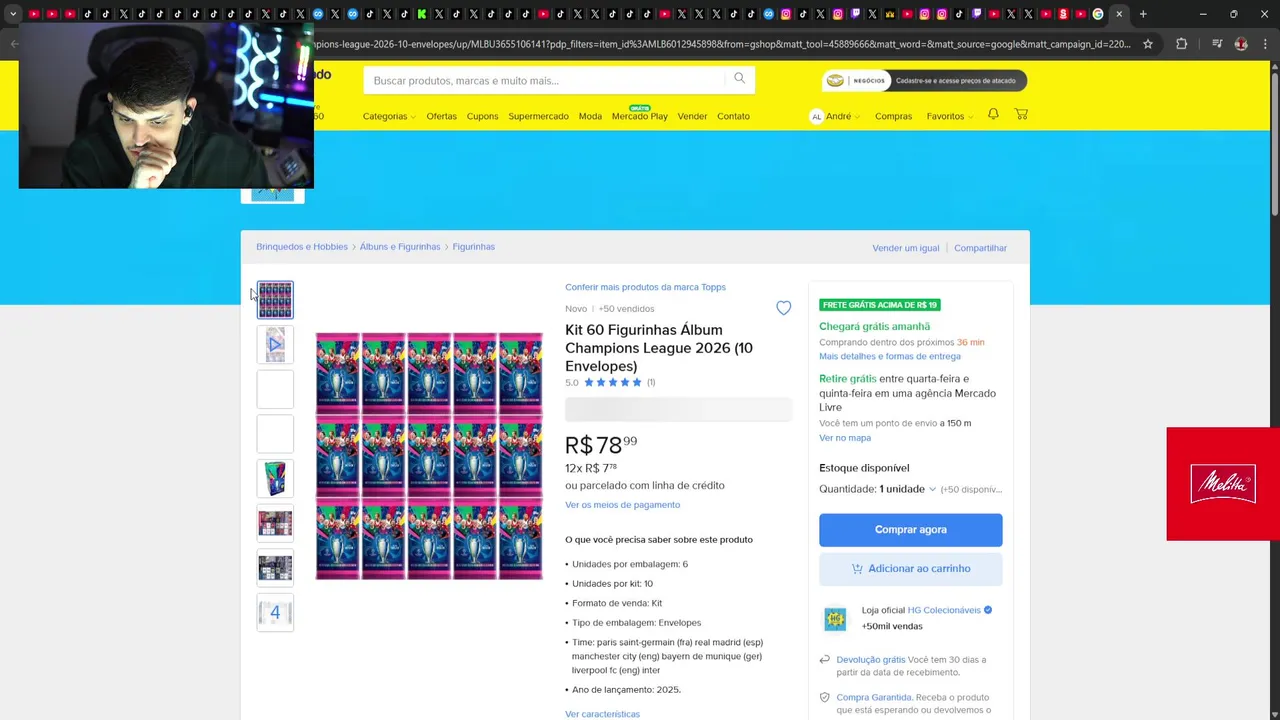The image size is (1280, 720).
Task: Open a new browser tab
Action: (x=1143, y=14)
